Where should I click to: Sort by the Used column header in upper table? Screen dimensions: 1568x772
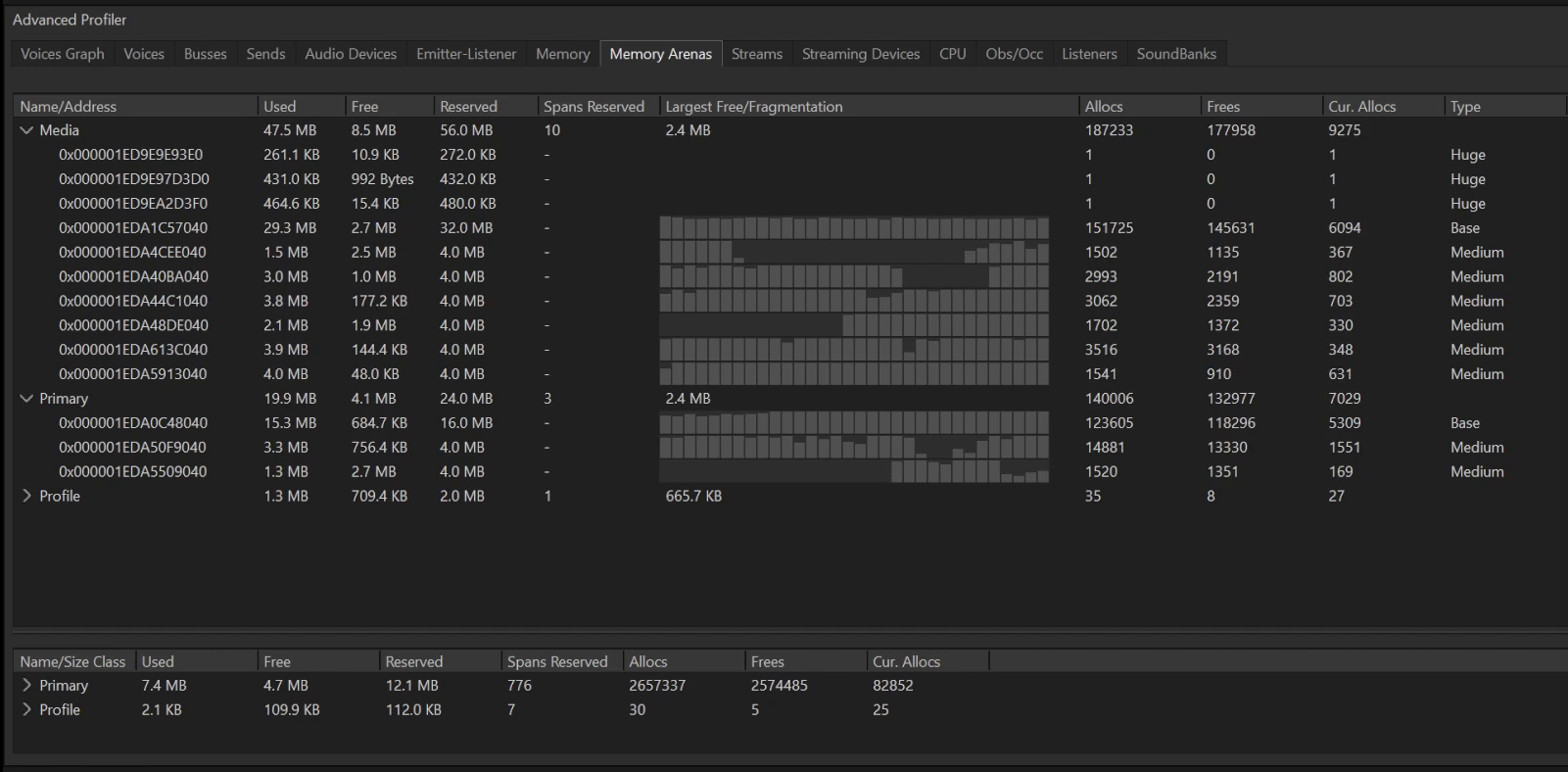pyautogui.click(x=279, y=107)
